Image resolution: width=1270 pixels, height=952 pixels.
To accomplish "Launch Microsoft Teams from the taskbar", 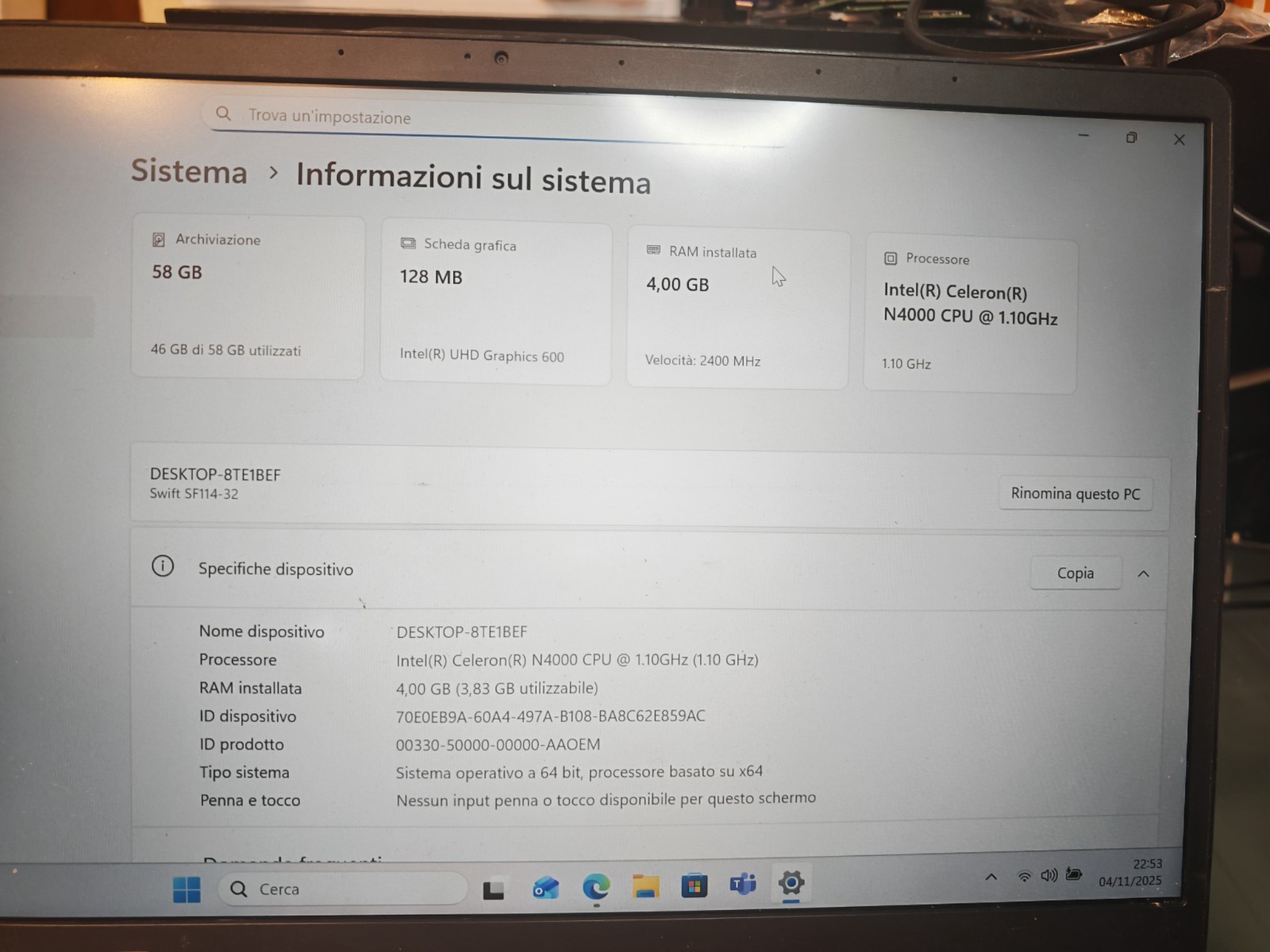I will pos(743,883).
